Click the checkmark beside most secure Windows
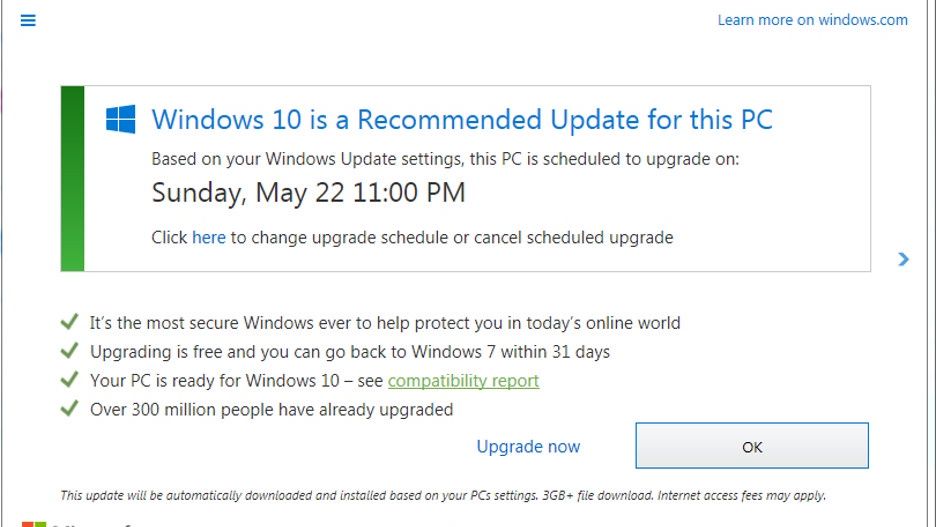 70,322
